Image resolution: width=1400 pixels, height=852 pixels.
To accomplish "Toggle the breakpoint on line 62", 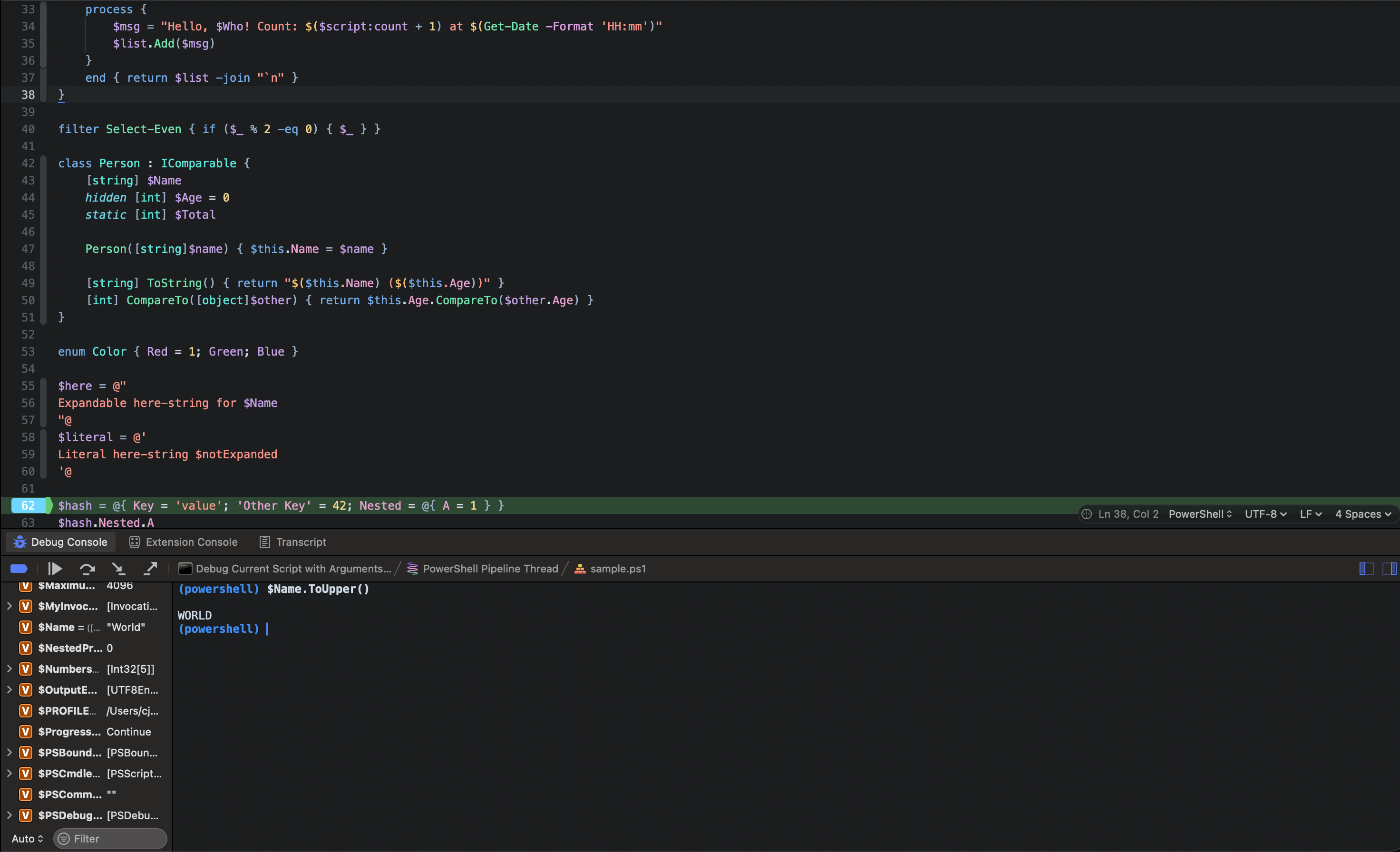I will [x=28, y=505].
